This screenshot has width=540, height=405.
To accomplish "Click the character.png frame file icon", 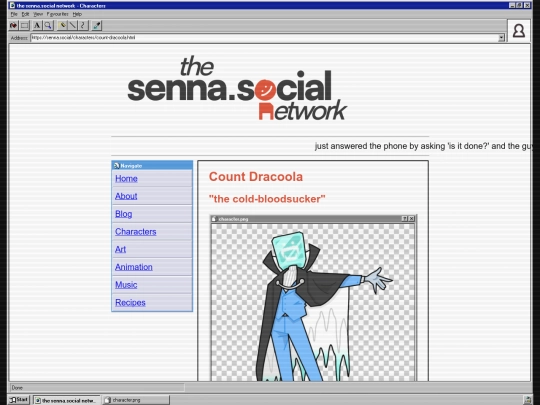I will coord(214,219).
